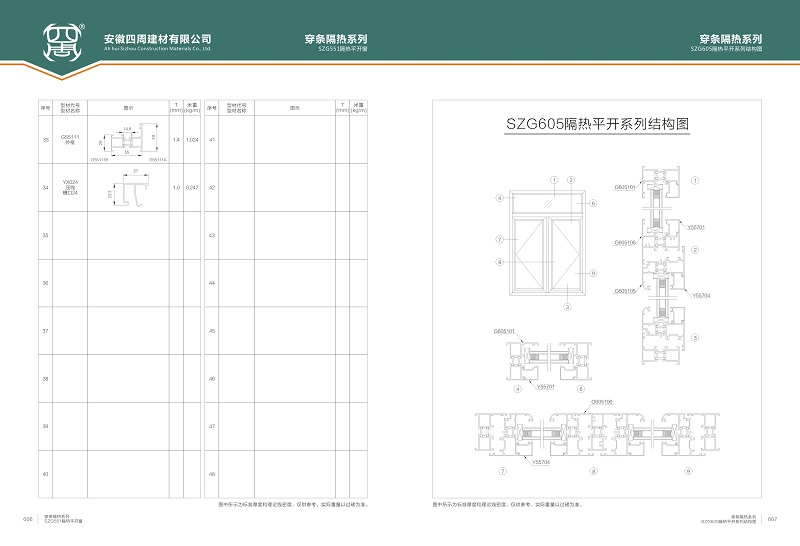Click table row number 35
This screenshot has width=800, height=546.
point(45,235)
